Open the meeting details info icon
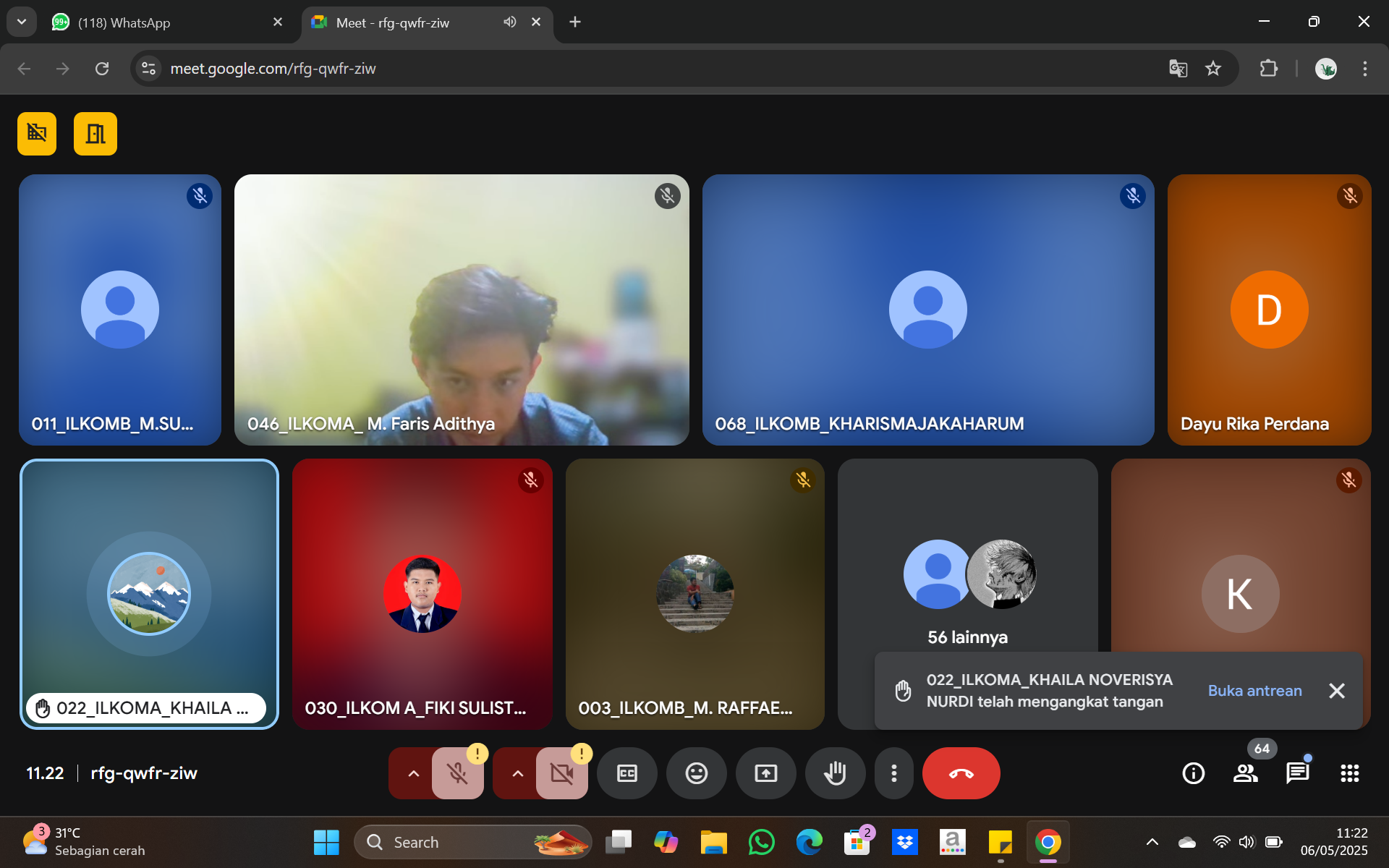This screenshot has height=868, width=1389. click(1193, 773)
